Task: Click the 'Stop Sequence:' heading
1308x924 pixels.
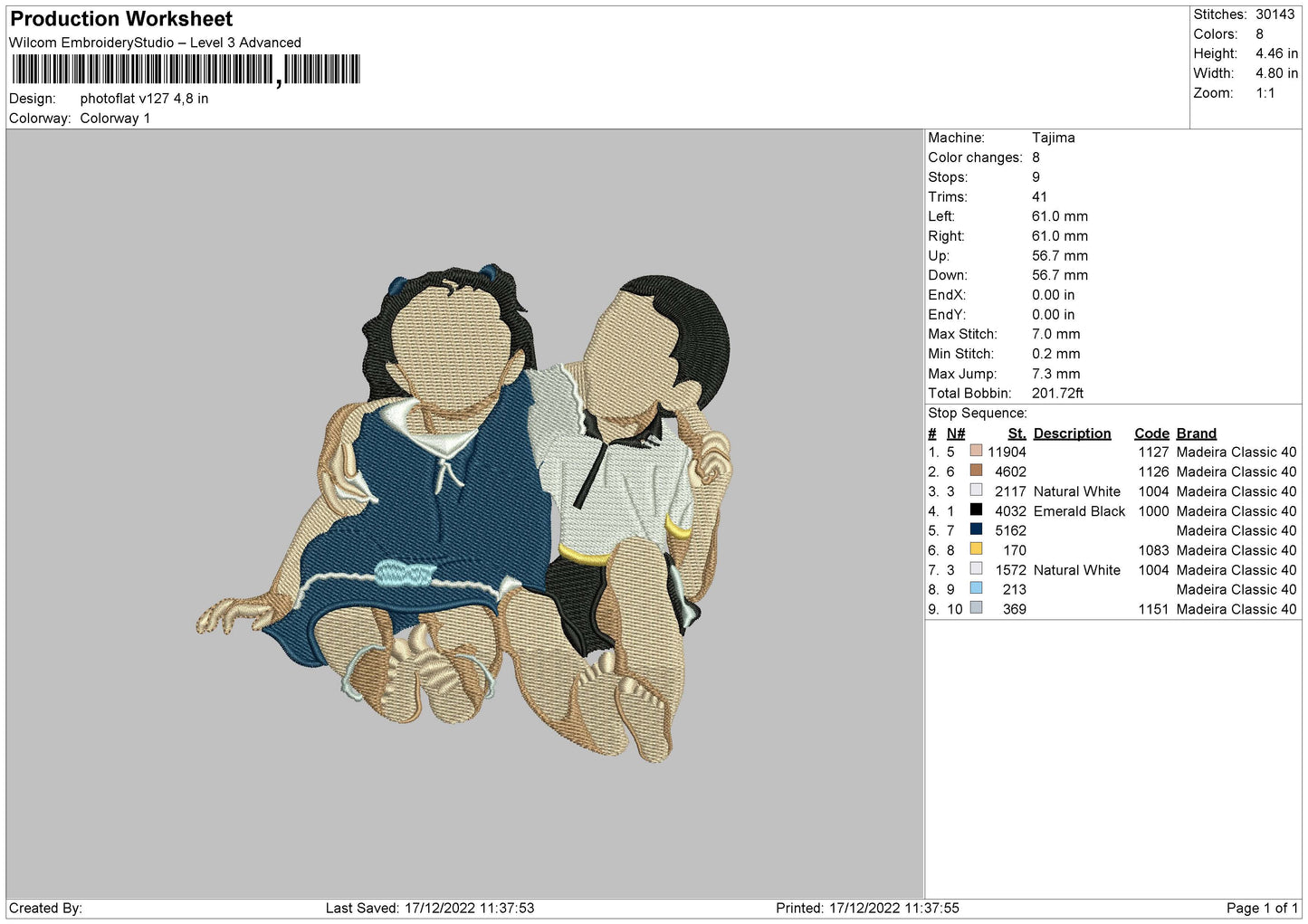Action: pos(978,414)
